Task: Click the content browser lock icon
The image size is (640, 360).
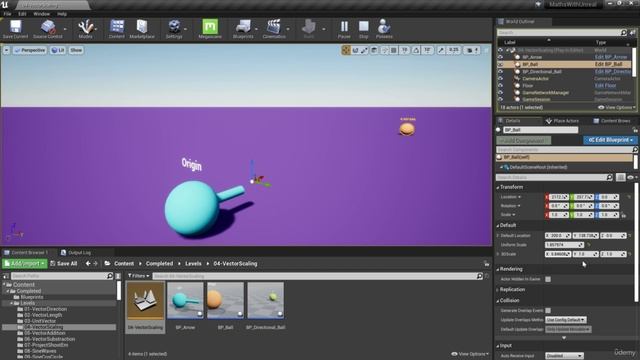Action: (x=486, y=264)
